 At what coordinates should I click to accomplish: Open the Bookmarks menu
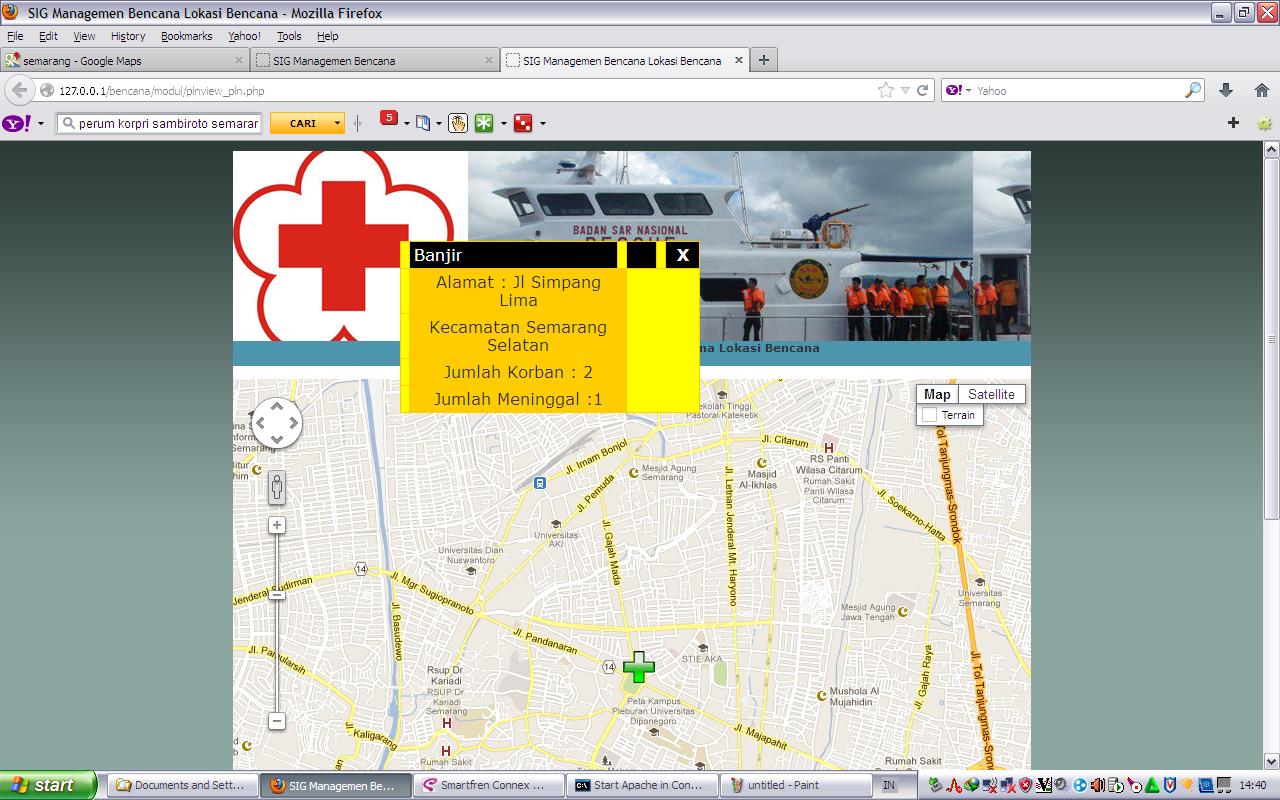tap(186, 36)
